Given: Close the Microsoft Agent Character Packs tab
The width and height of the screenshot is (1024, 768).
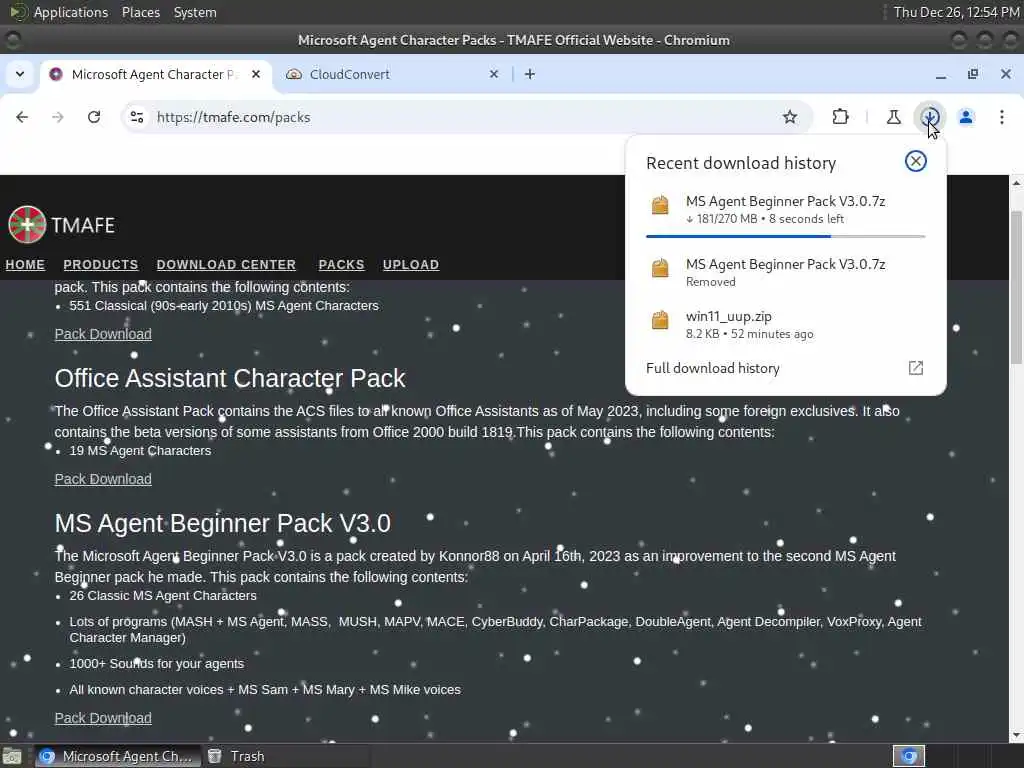Looking at the screenshot, I should [x=256, y=74].
